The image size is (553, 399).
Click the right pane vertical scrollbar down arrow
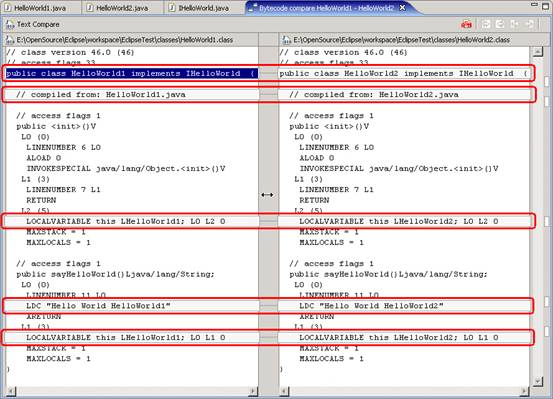point(537,381)
